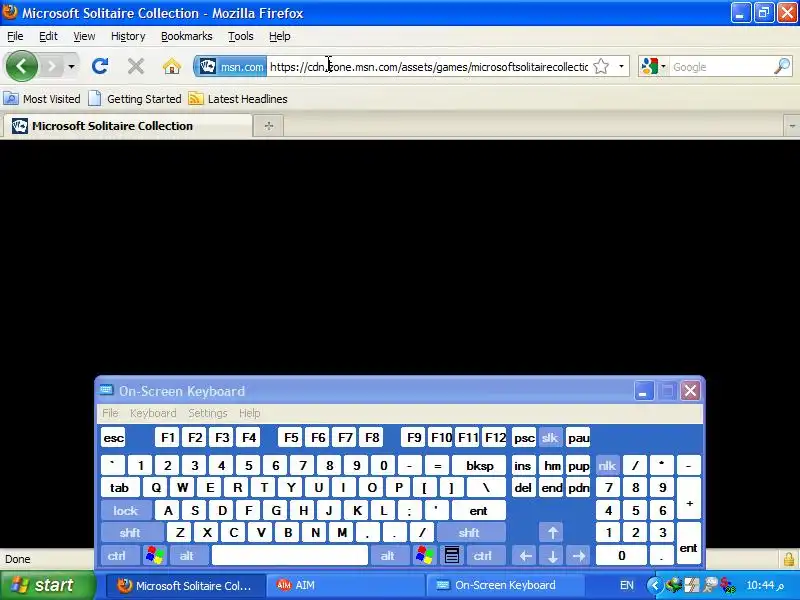Click the space bar key
Viewport: 800px width, 600px height.
click(289, 555)
